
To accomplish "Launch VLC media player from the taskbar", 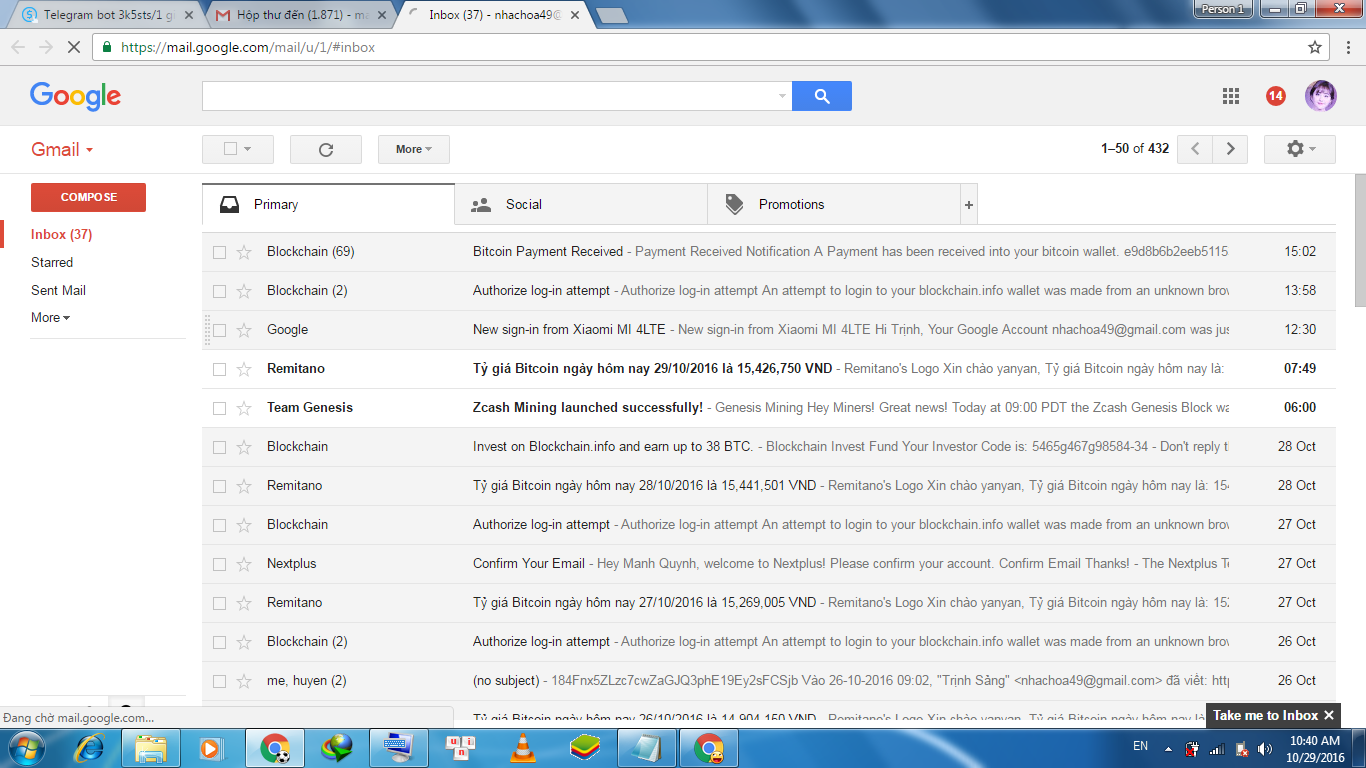I will (x=521, y=748).
